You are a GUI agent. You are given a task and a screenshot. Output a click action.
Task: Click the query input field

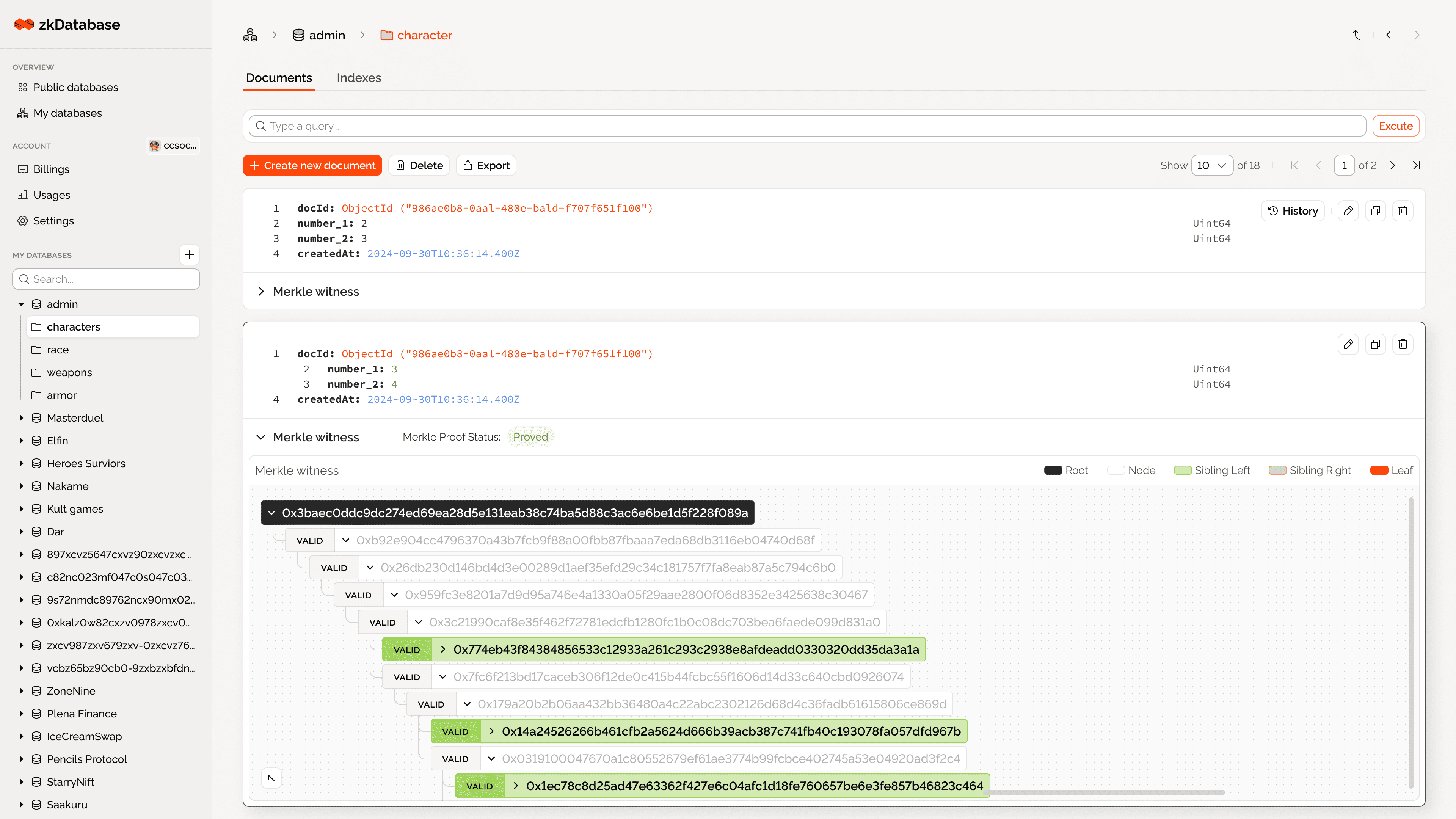(x=807, y=126)
